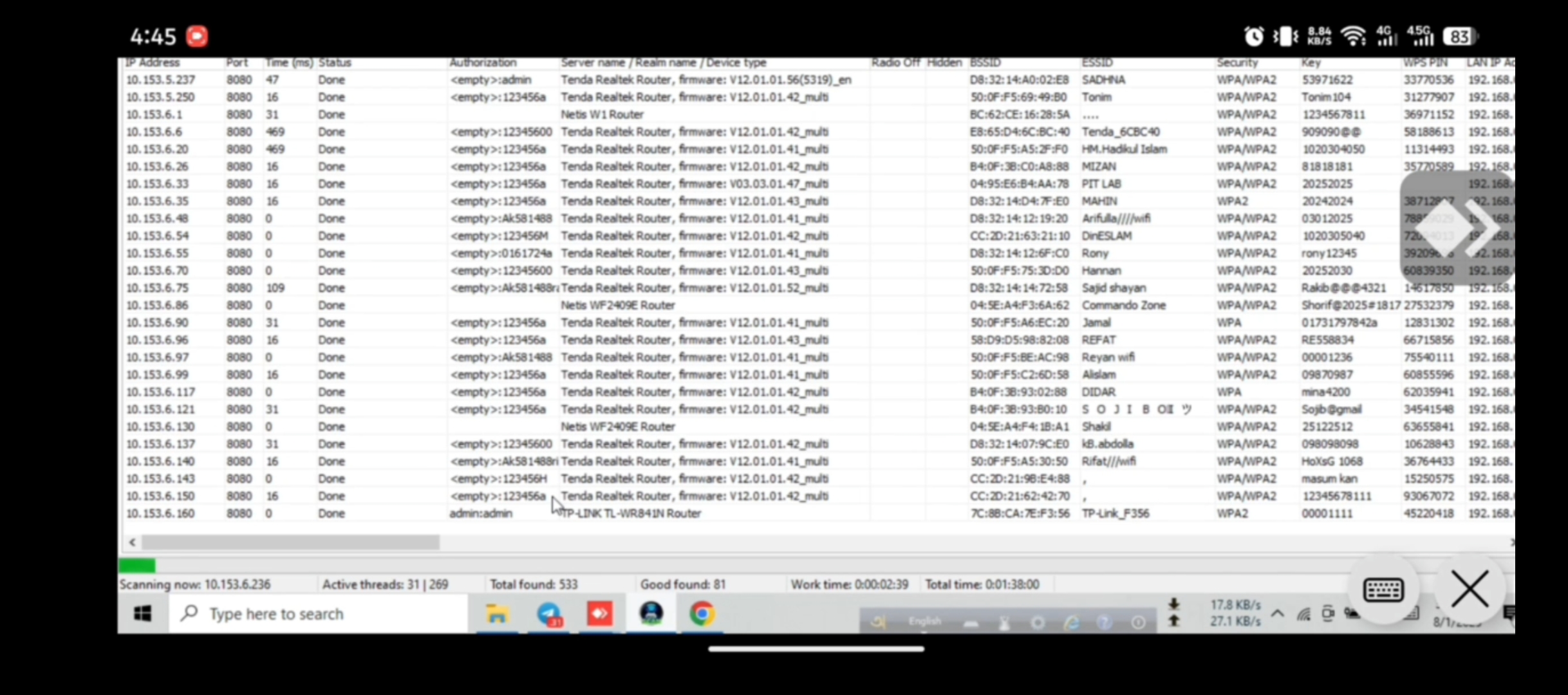Click the Netis W1 Router entry
Image resolution: width=1568 pixels, height=695 pixels.
(602, 115)
